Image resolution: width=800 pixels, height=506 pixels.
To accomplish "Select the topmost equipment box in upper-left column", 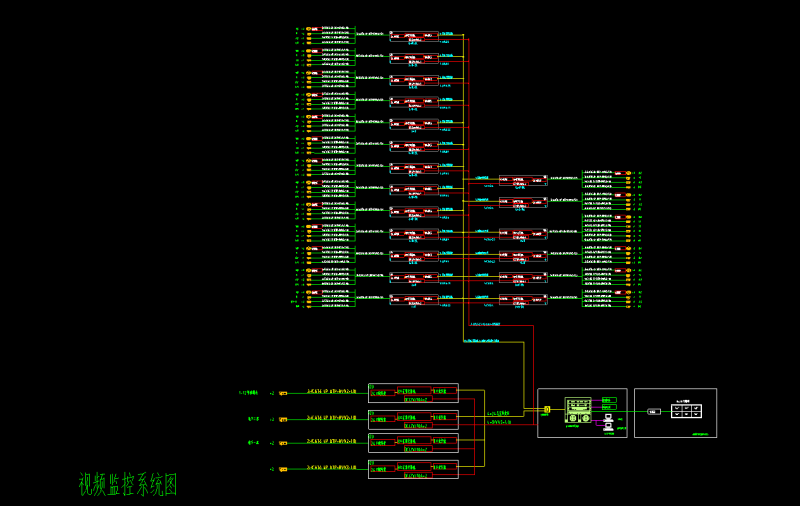I will (x=414, y=36).
